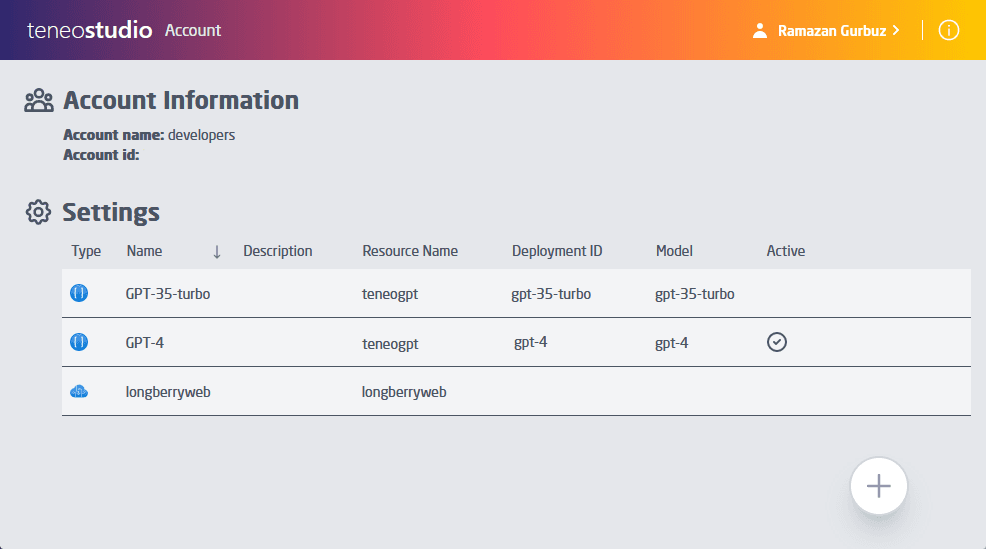Select the GPT-4 name cell
Screen dimensions: 986x549
[x=145, y=343]
